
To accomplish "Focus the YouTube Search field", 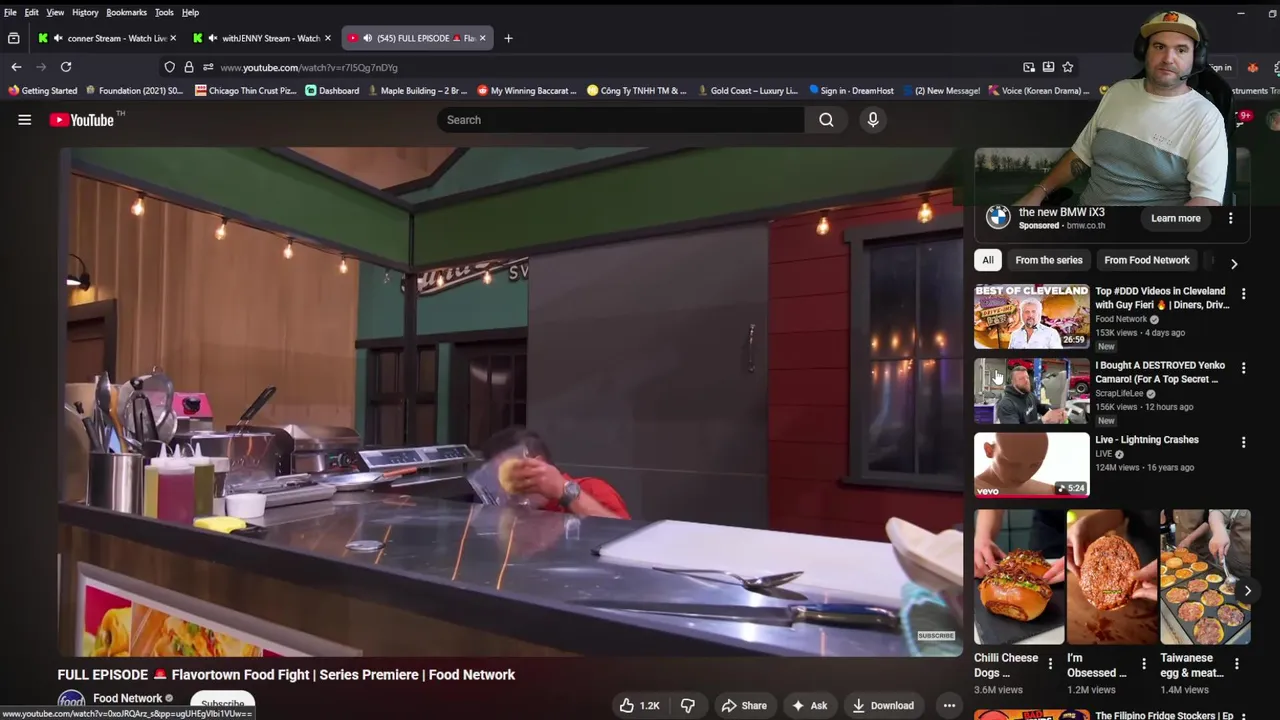I will point(620,120).
